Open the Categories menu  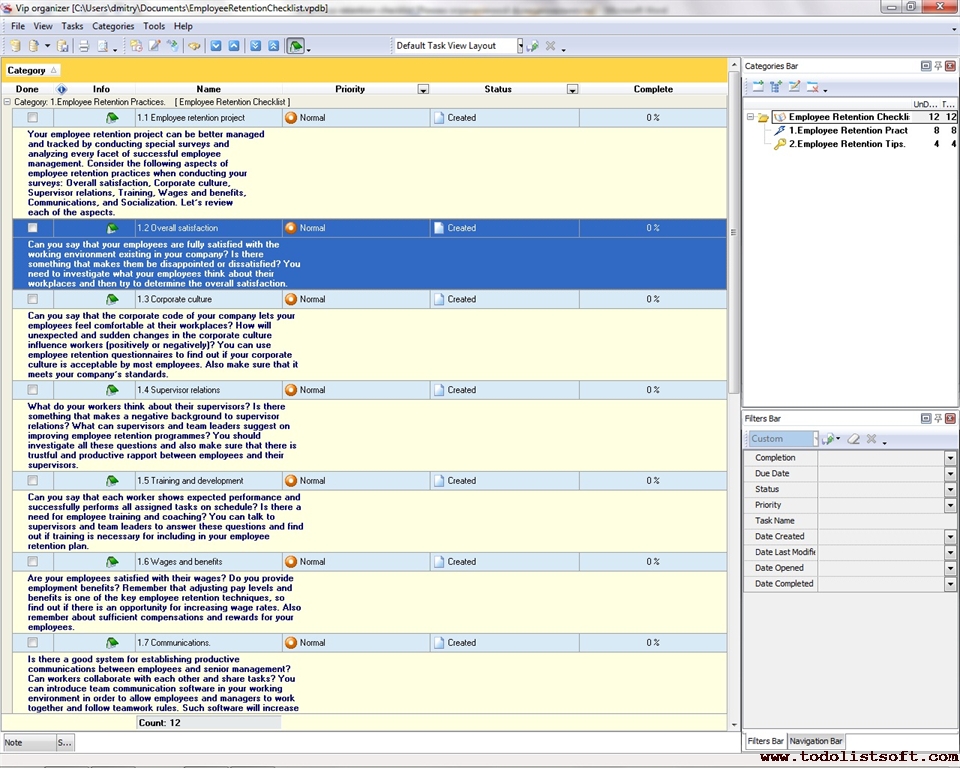(x=112, y=26)
